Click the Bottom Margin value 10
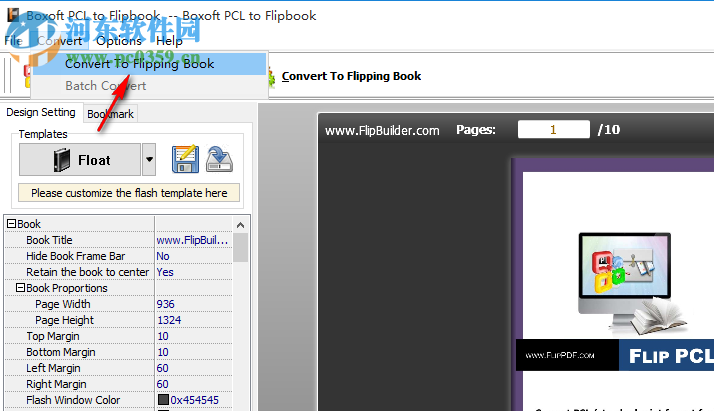 pos(194,352)
